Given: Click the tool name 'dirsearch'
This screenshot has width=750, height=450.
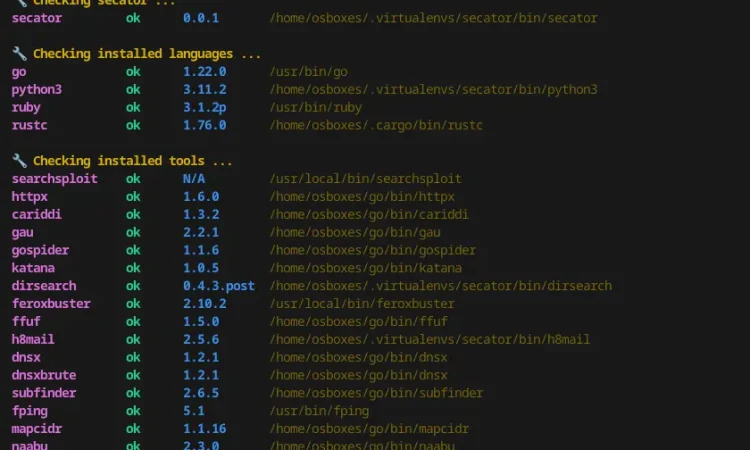Looking at the screenshot, I should pos(44,286).
